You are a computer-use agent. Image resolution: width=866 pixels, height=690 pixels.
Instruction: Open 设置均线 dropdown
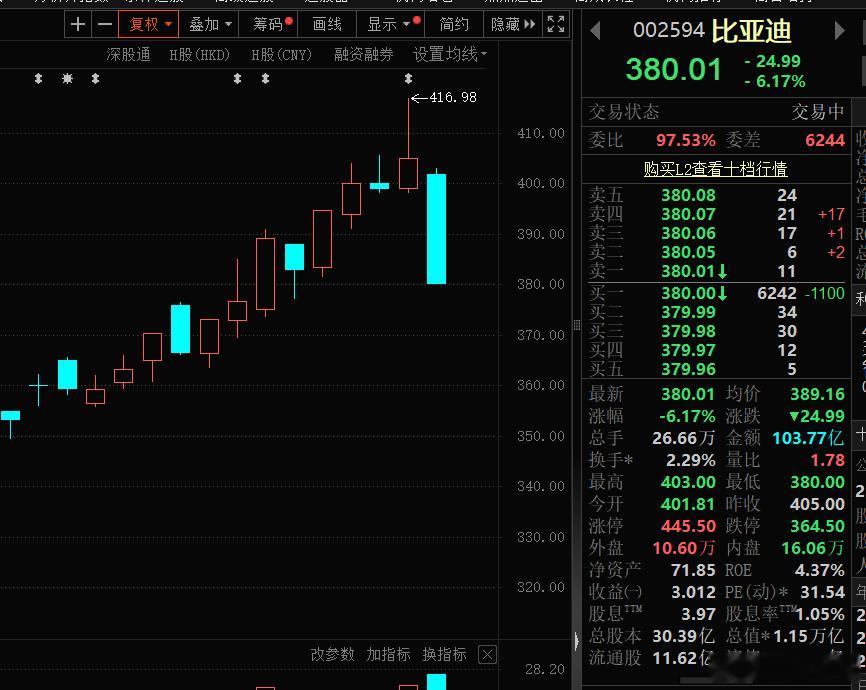pyautogui.click(x=450, y=54)
